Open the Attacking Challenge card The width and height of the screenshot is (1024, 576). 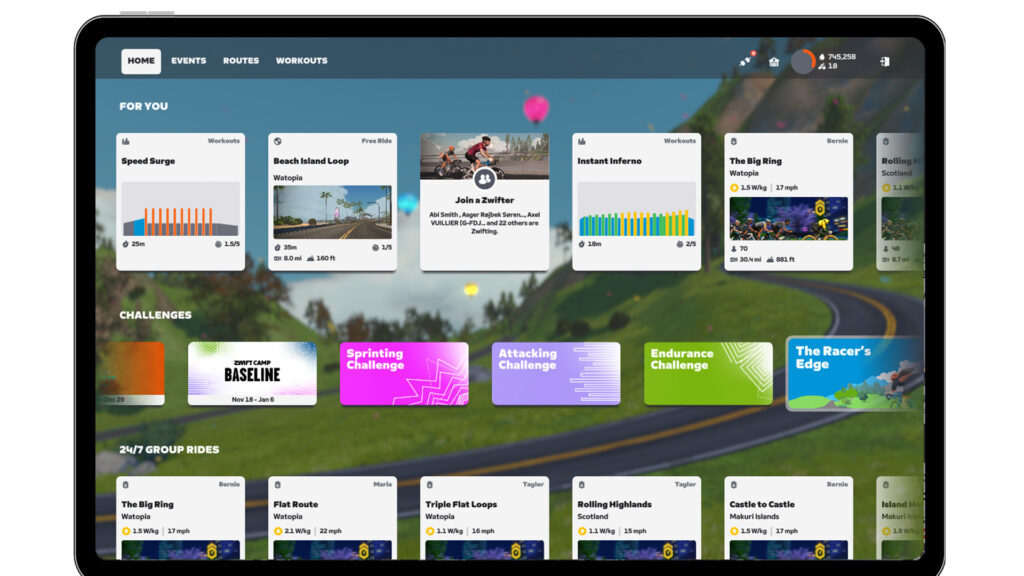[556, 374]
